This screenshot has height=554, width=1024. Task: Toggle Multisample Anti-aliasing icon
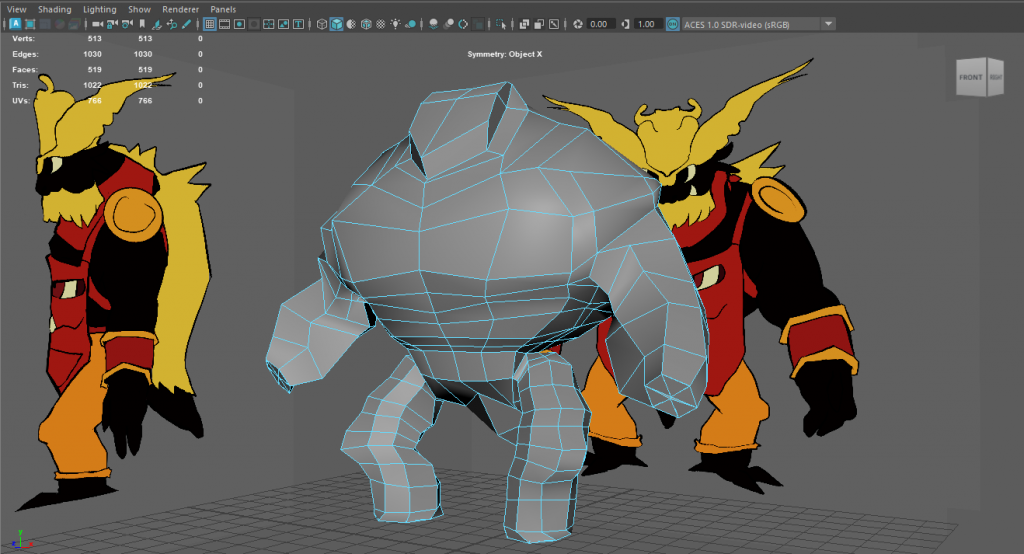click(463, 24)
